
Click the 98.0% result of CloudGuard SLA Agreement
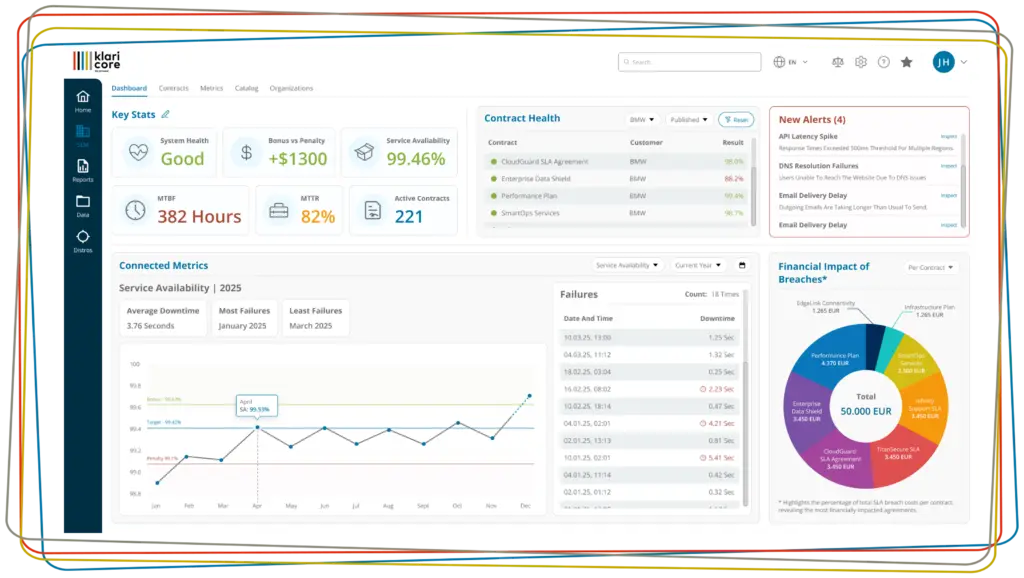pyautogui.click(x=733, y=161)
